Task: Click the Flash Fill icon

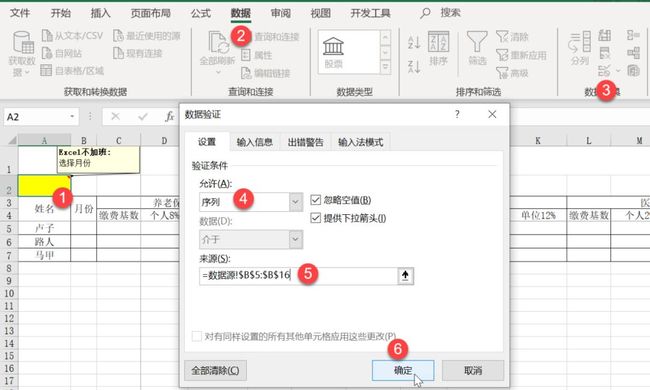Action: (x=604, y=35)
